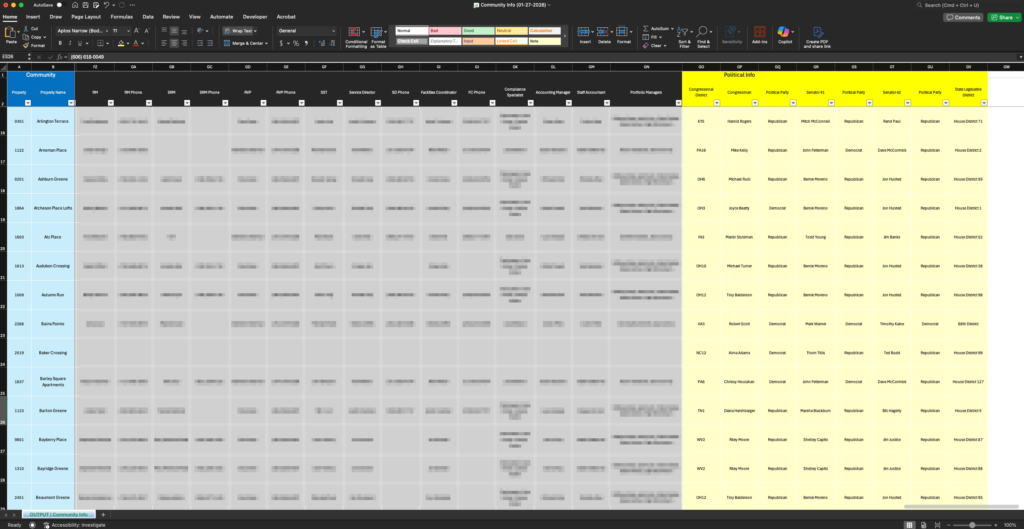This screenshot has width=1024, height=529.
Task: Click Create PDF and share link
Action: click(x=816, y=38)
